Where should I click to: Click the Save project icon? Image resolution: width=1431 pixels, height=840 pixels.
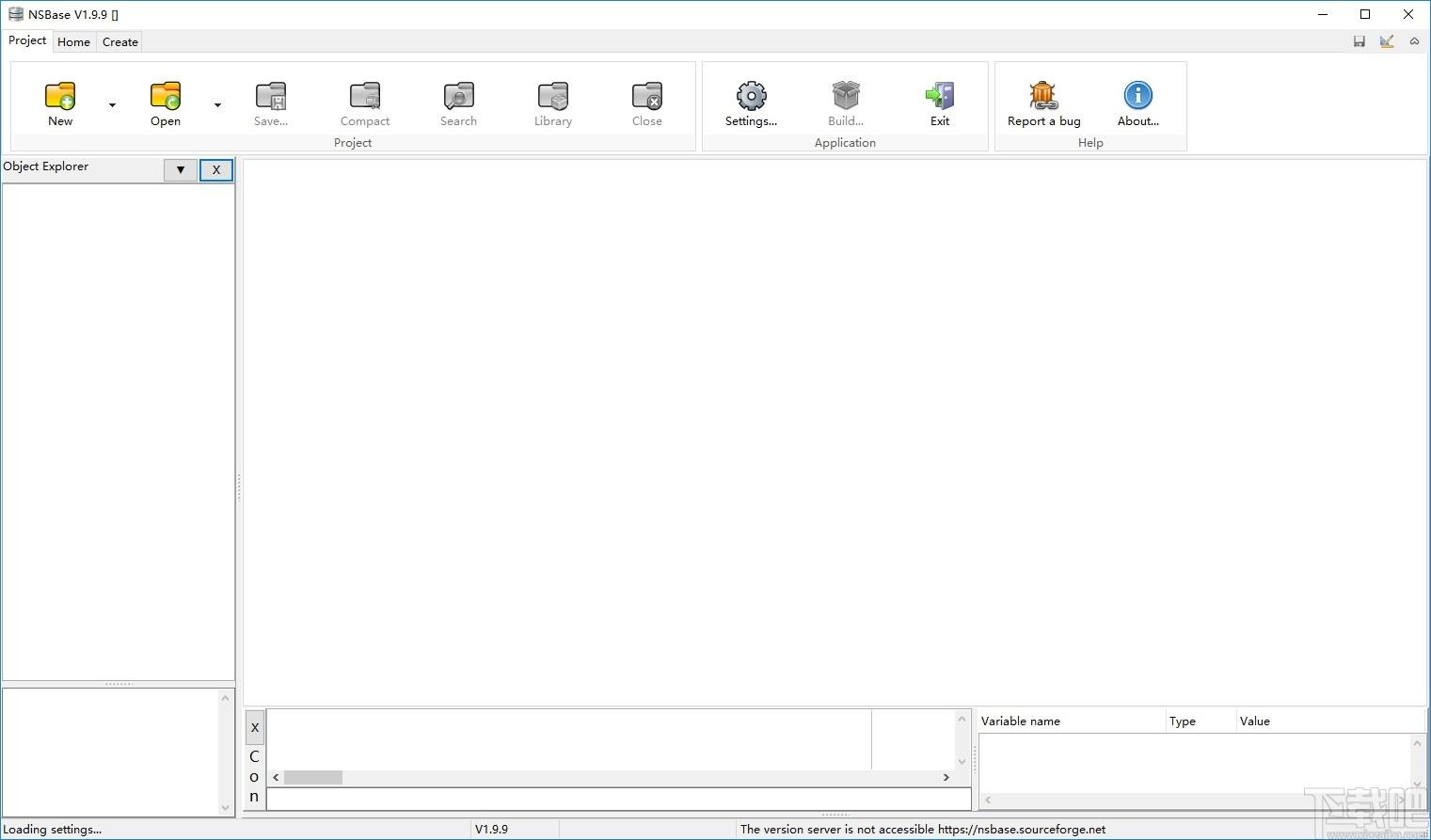click(271, 103)
